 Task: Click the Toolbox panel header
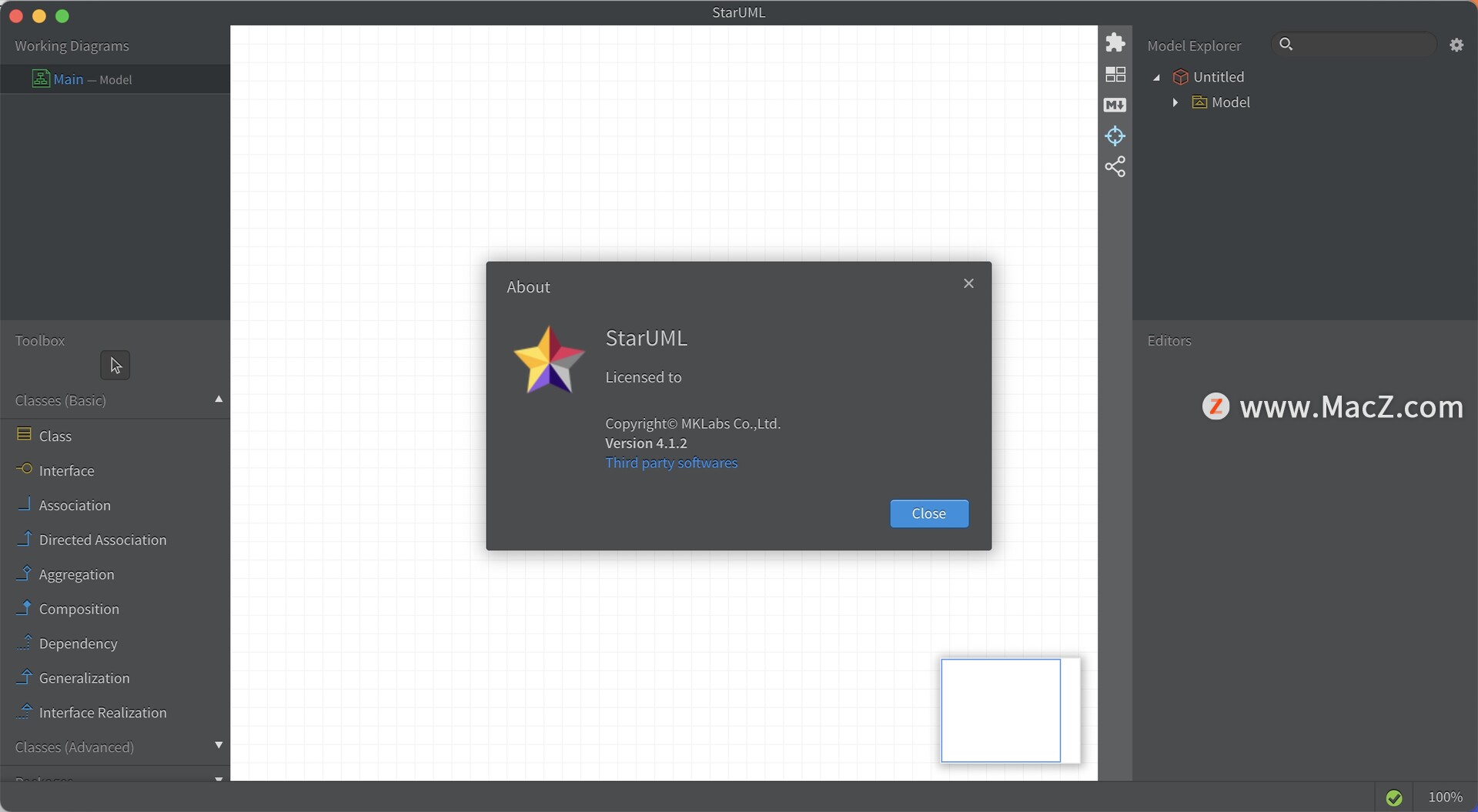coord(40,341)
